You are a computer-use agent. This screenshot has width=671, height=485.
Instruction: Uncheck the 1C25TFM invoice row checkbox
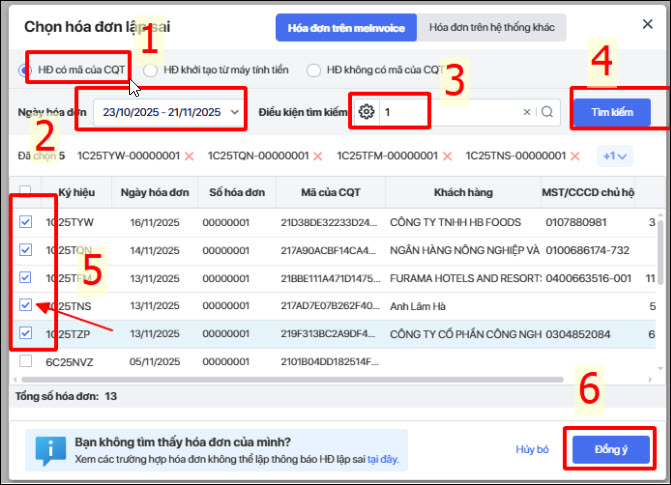pos(25,277)
